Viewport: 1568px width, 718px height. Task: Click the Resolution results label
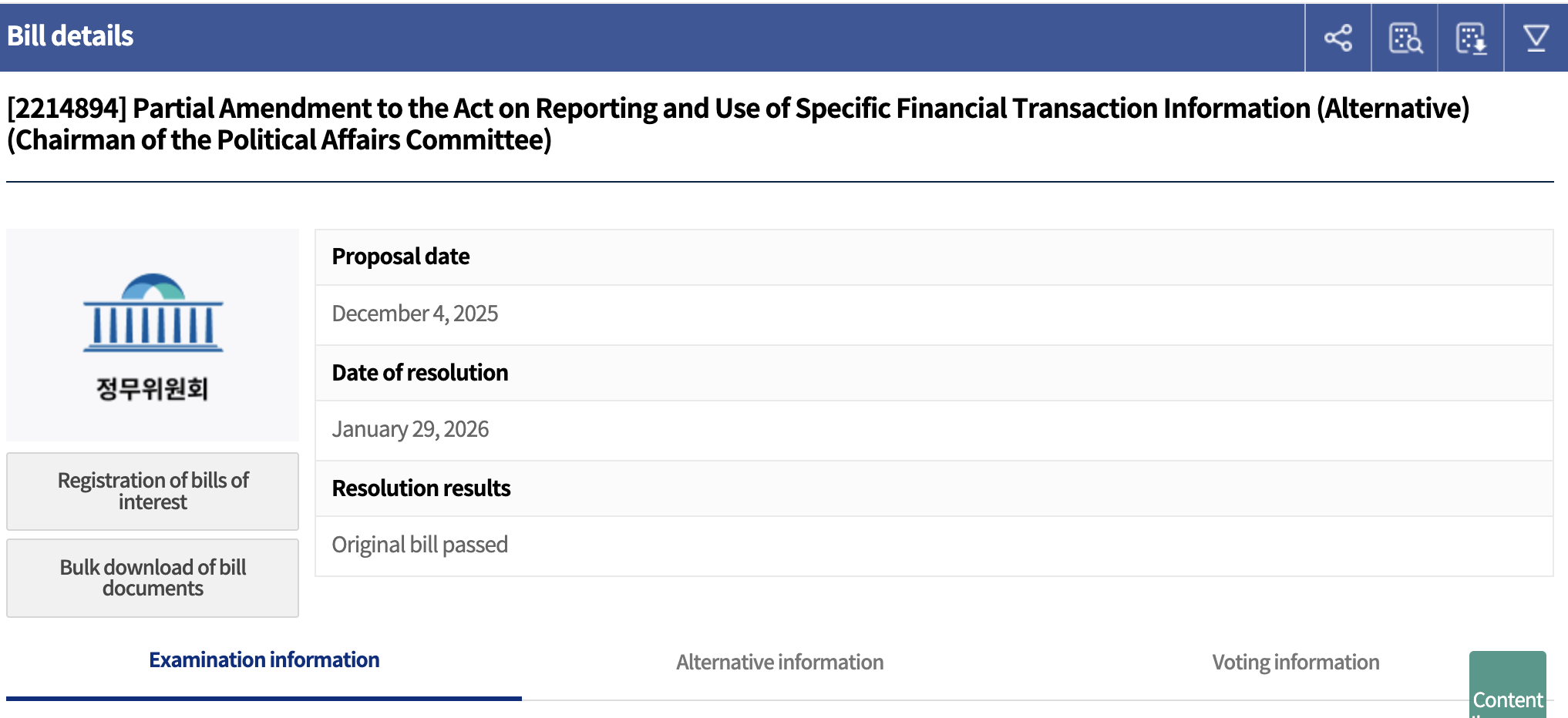click(x=421, y=488)
